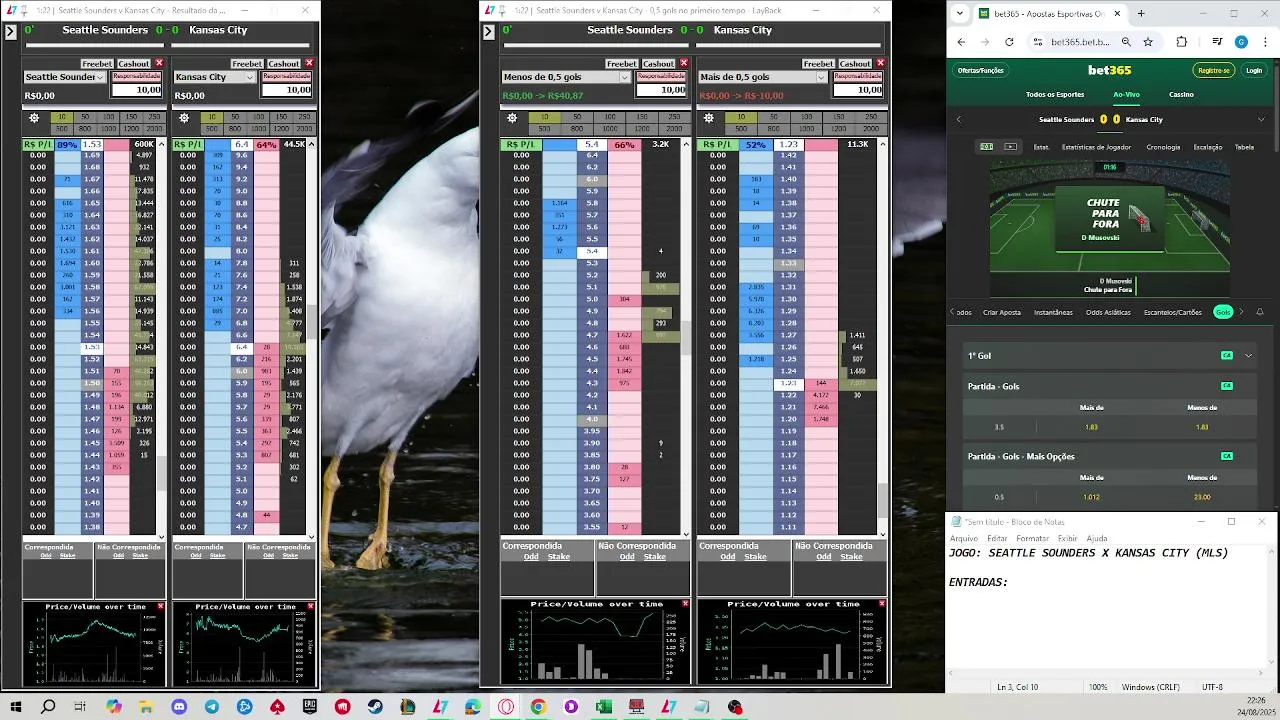This screenshot has height=720, width=1280.
Task: Click Cashout button in Menos de 0,5 gols ladder
Action: tap(659, 64)
